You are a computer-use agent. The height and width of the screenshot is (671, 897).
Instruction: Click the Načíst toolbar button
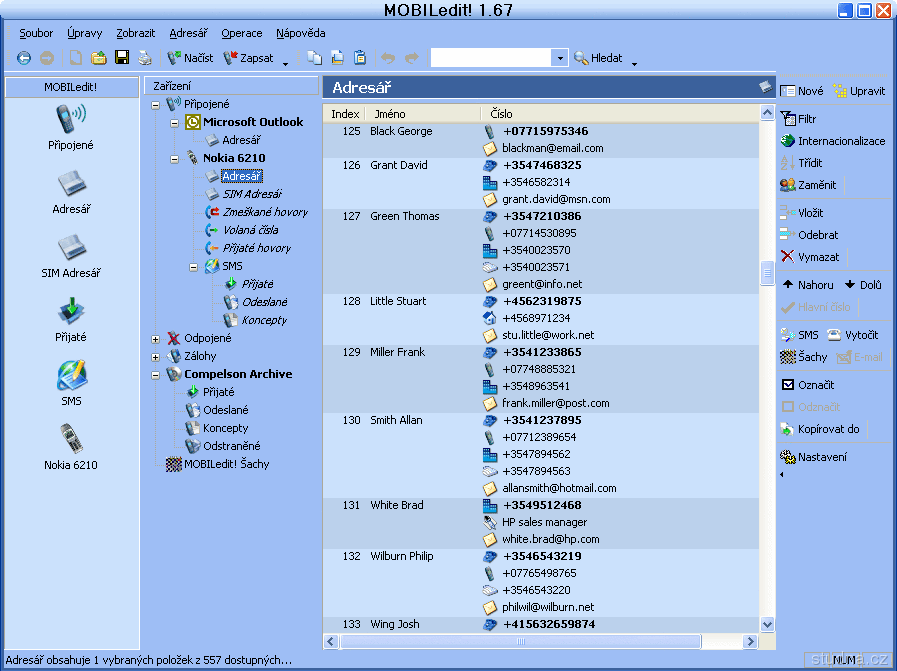click(190, 58)
